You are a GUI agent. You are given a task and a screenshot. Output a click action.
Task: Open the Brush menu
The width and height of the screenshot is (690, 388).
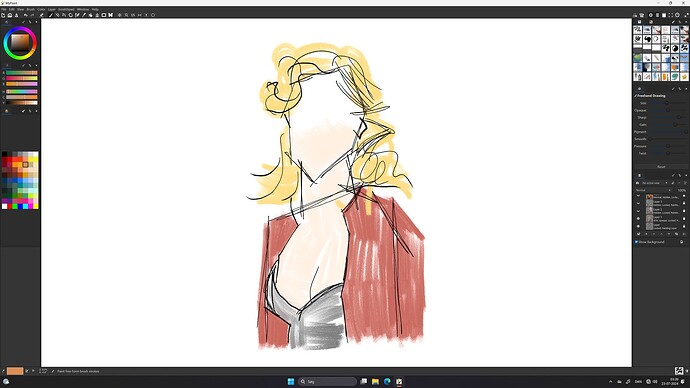31,9
